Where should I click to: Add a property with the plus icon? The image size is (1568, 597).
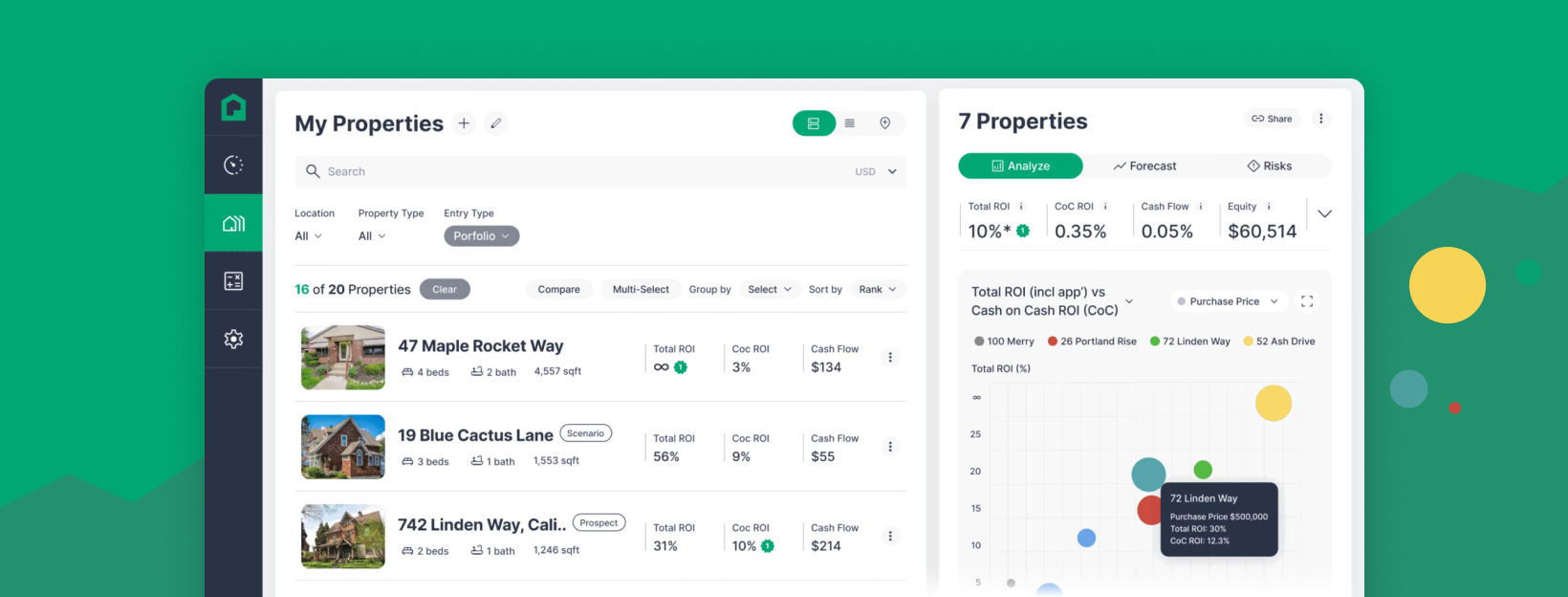[464, 123]
